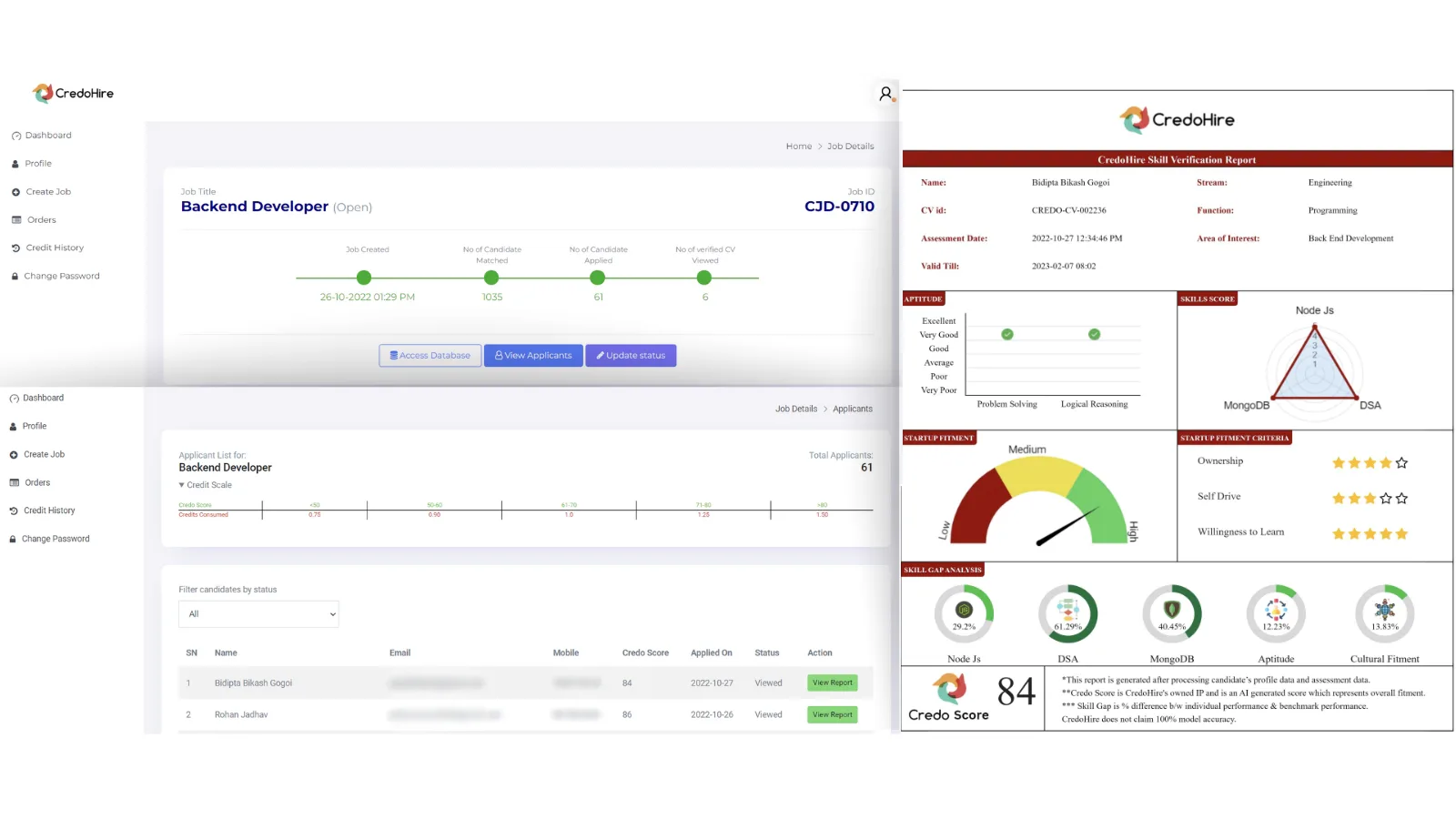
Task: Open Credit History in lower sidebar
Action: (43, 511)
